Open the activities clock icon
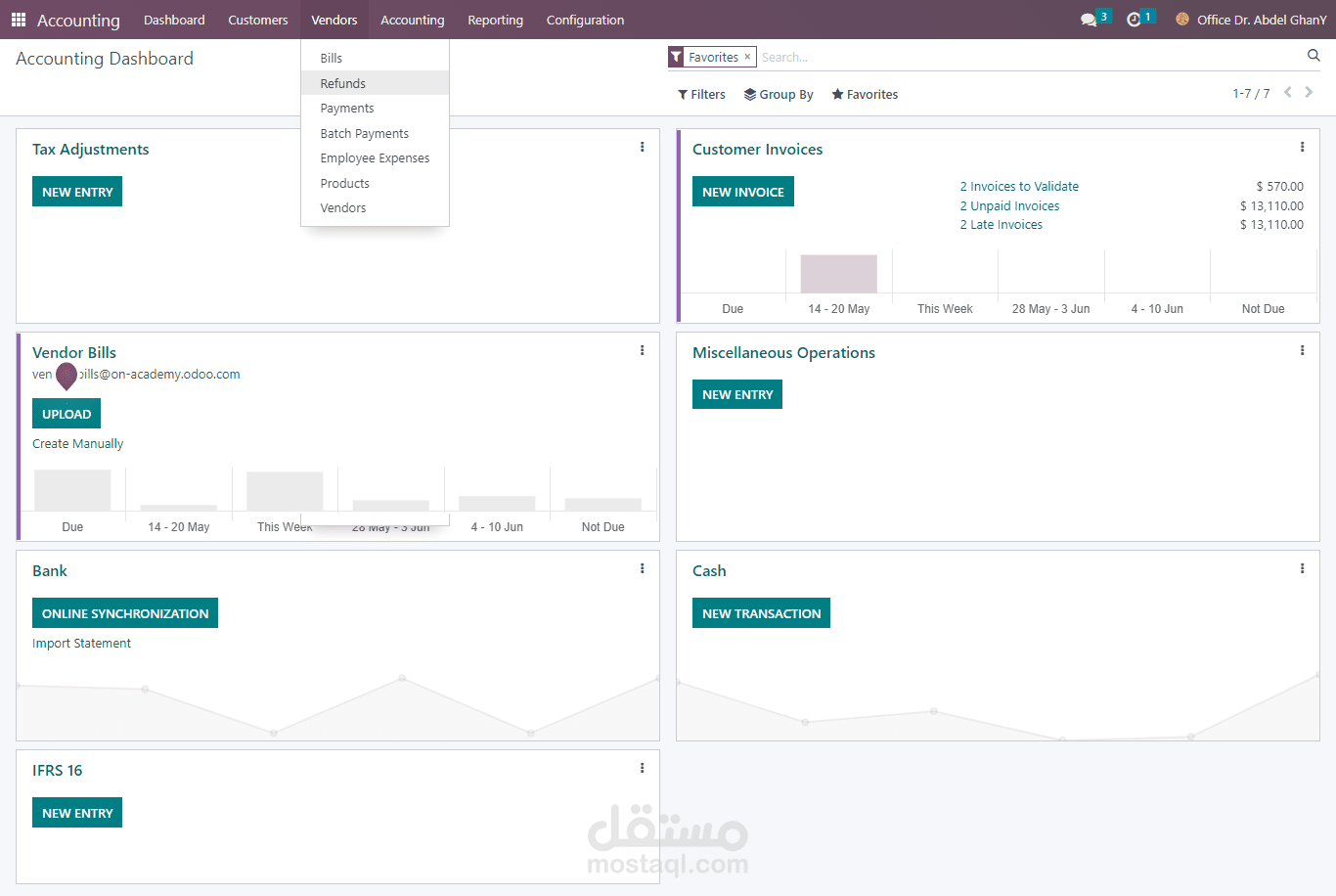The image size is (1336, 896). (x=1134, y=20)
